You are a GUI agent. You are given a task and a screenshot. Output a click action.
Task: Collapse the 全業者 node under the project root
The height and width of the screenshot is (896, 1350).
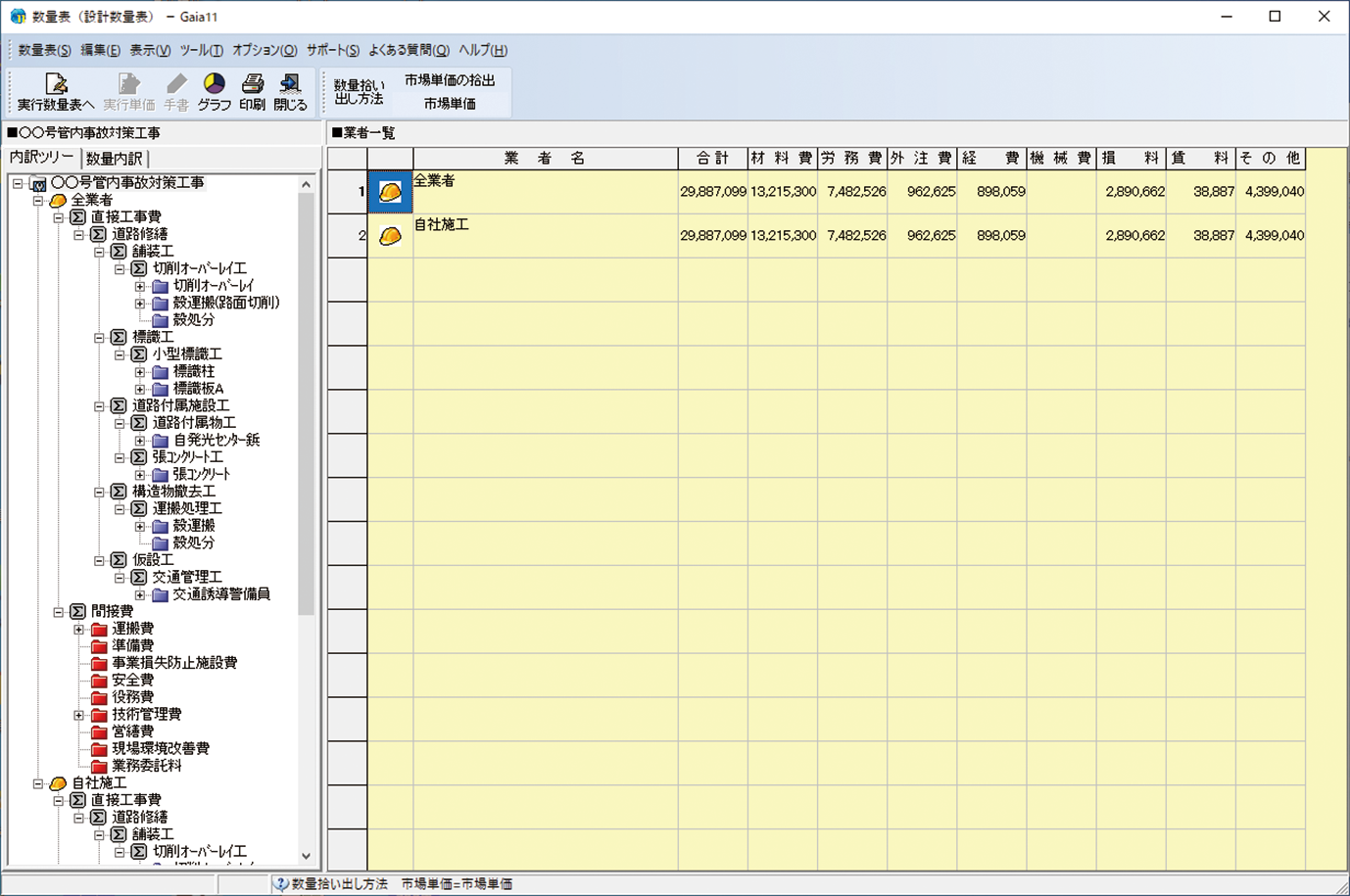coord(38,201)
